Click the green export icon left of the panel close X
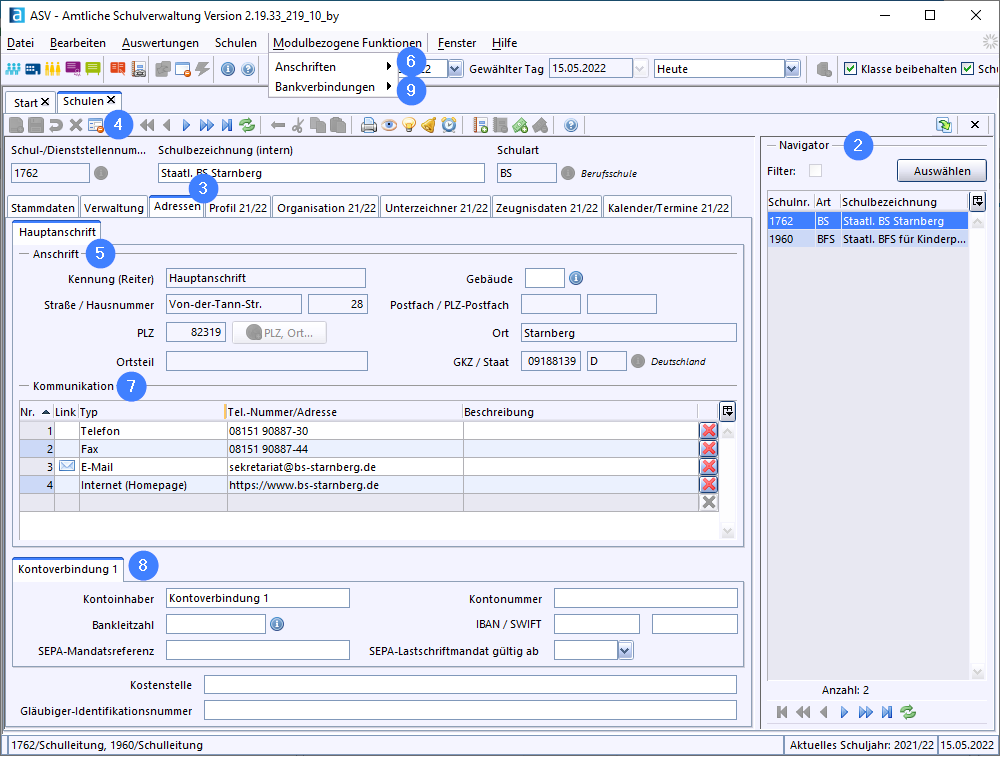Viewport: 1000px width, 760px height. (944, 125)
